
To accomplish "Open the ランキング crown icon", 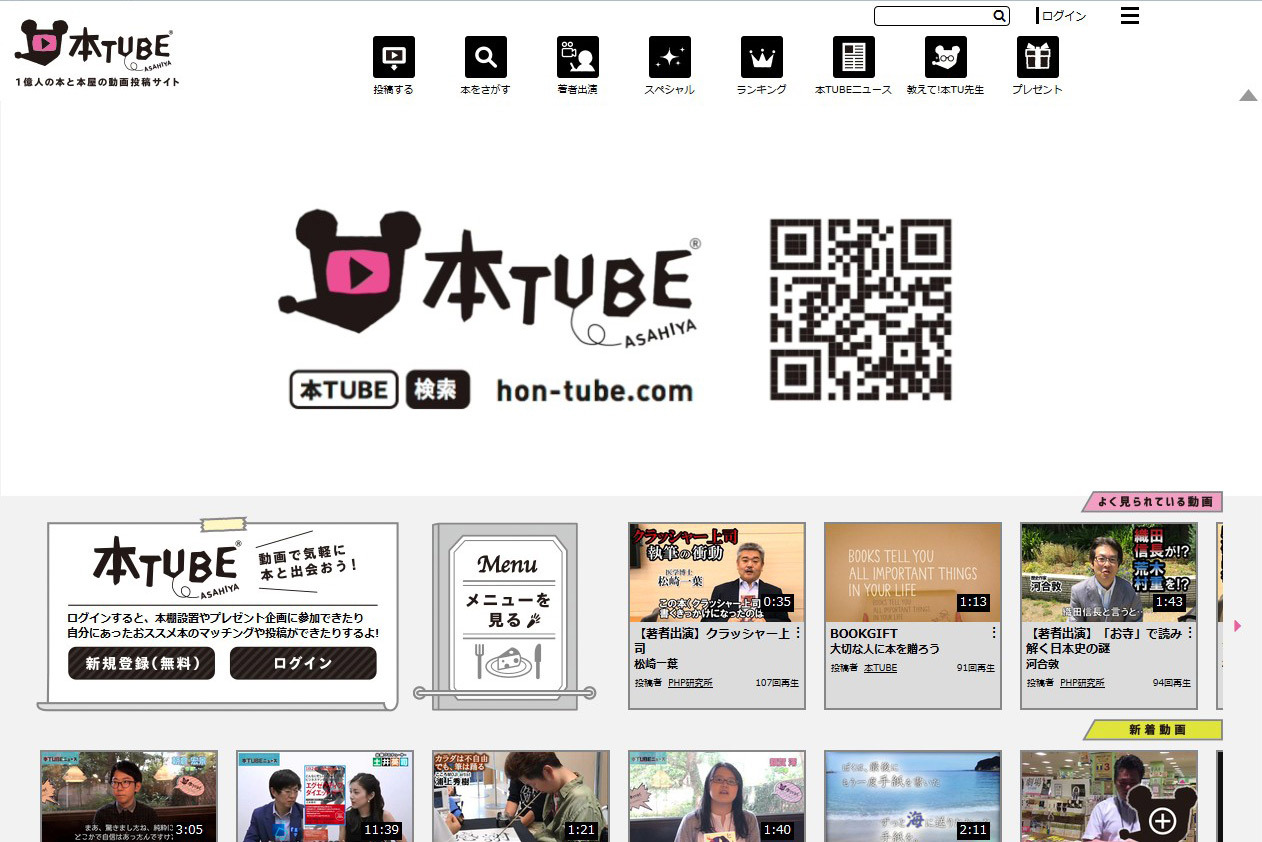I will (762, 57).
